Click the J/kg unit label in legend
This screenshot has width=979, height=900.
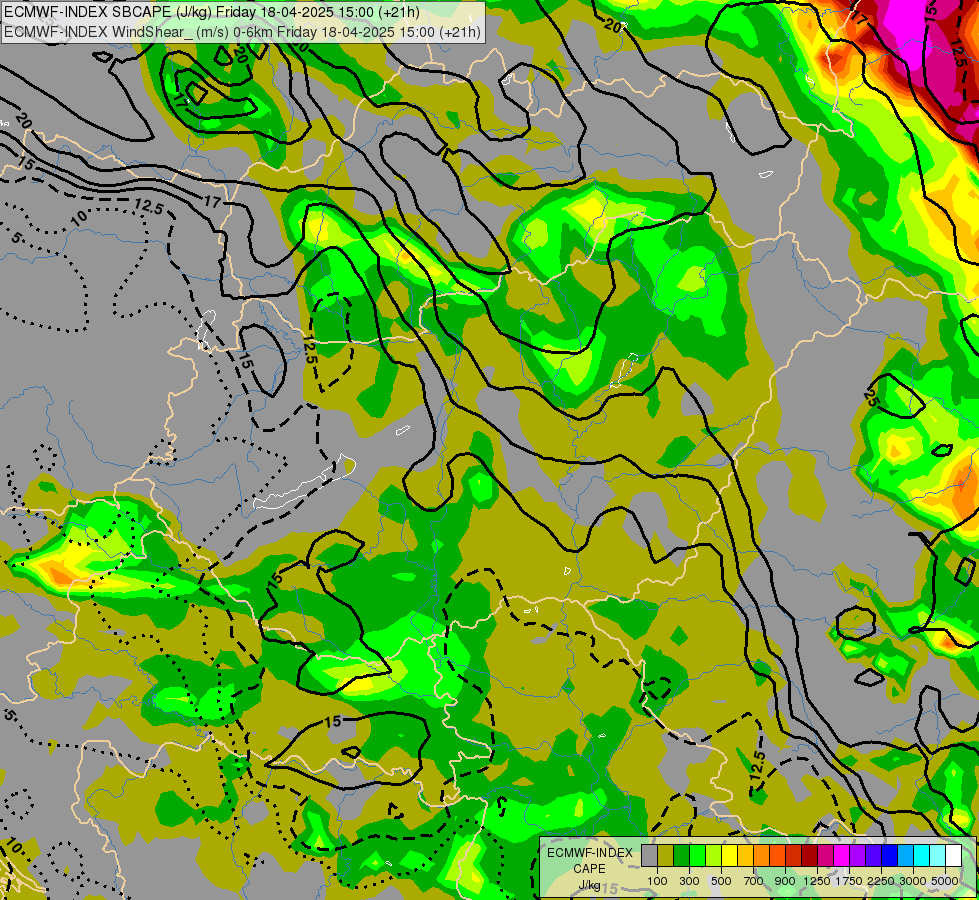(x=589, y=885)
